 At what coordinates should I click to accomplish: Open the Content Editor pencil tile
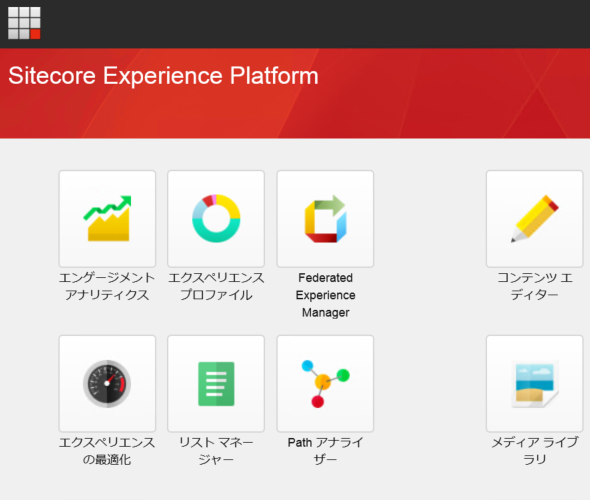pos(534,219)
